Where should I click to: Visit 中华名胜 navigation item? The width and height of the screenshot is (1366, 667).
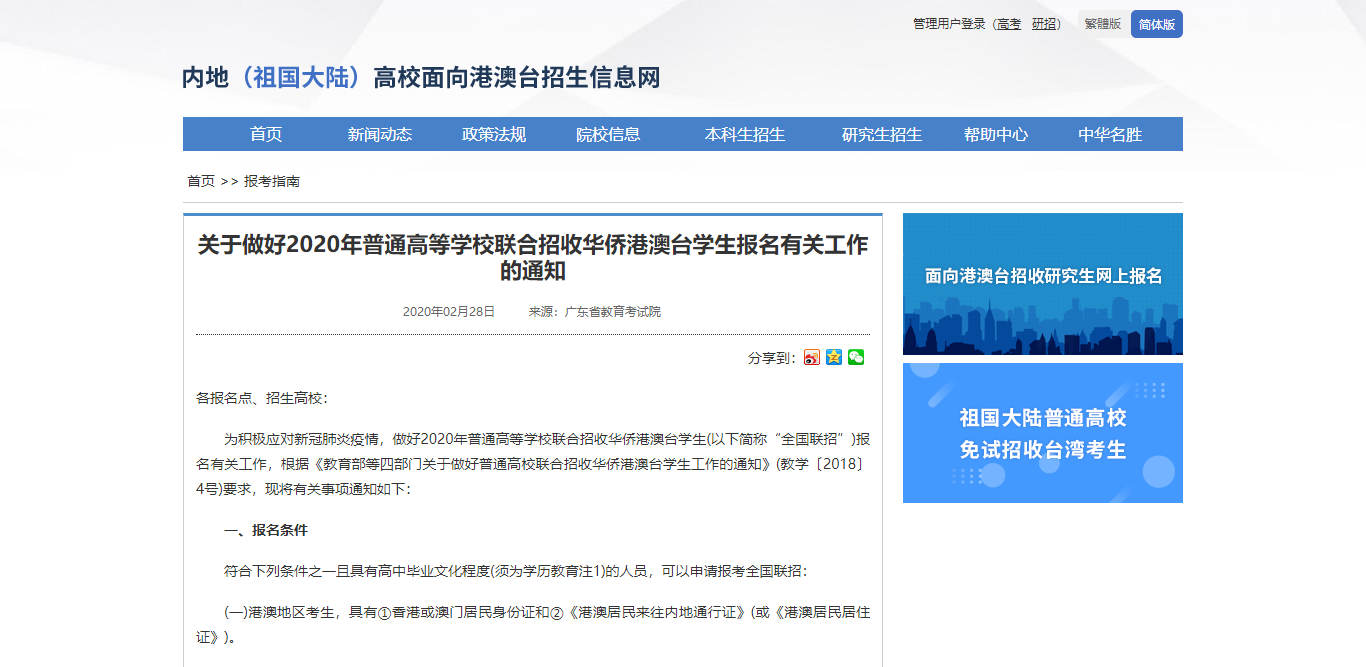[1110, 134]
